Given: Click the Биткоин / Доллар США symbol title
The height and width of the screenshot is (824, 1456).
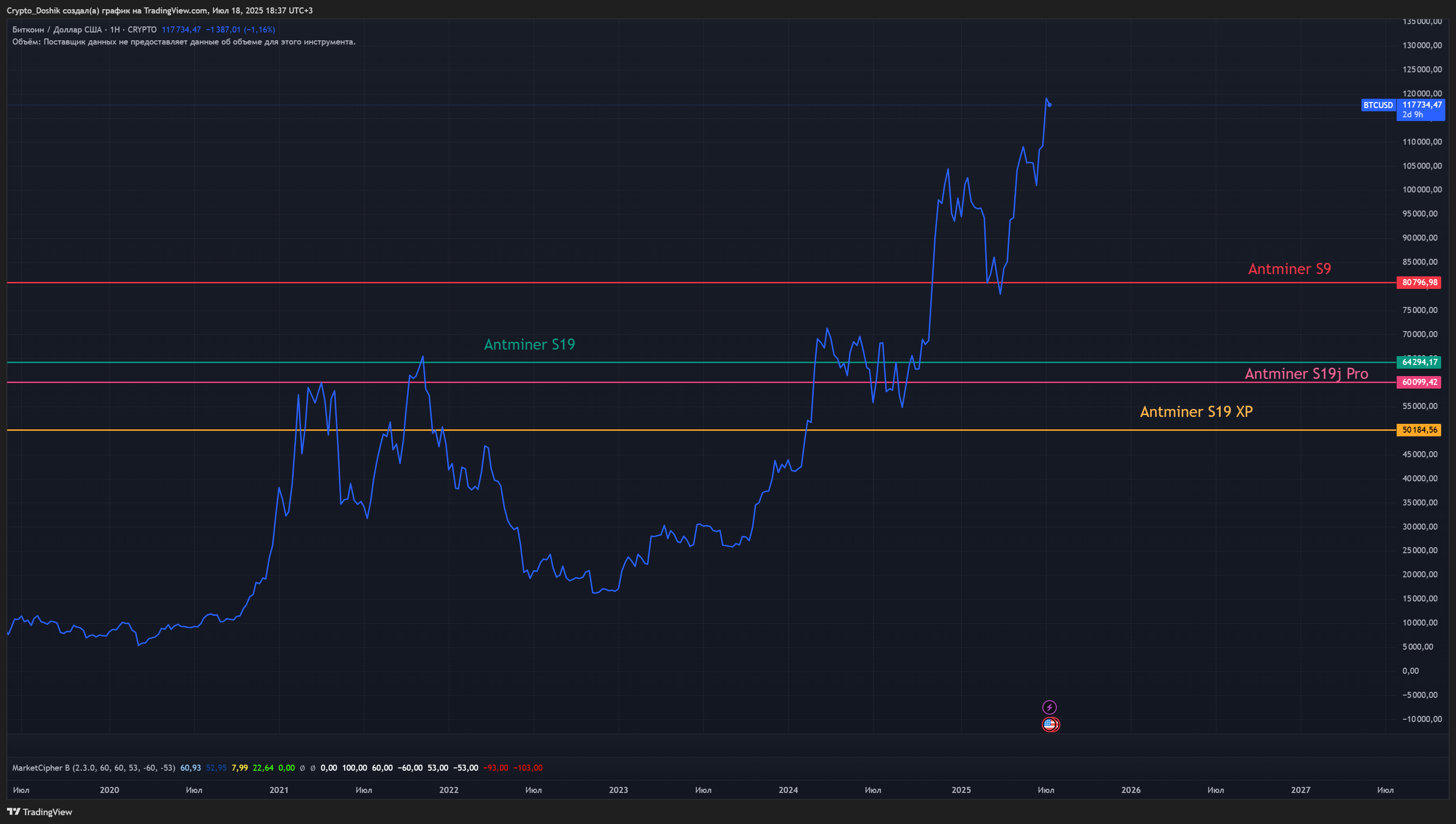Looking at the screenshot, I should point(57,29).
